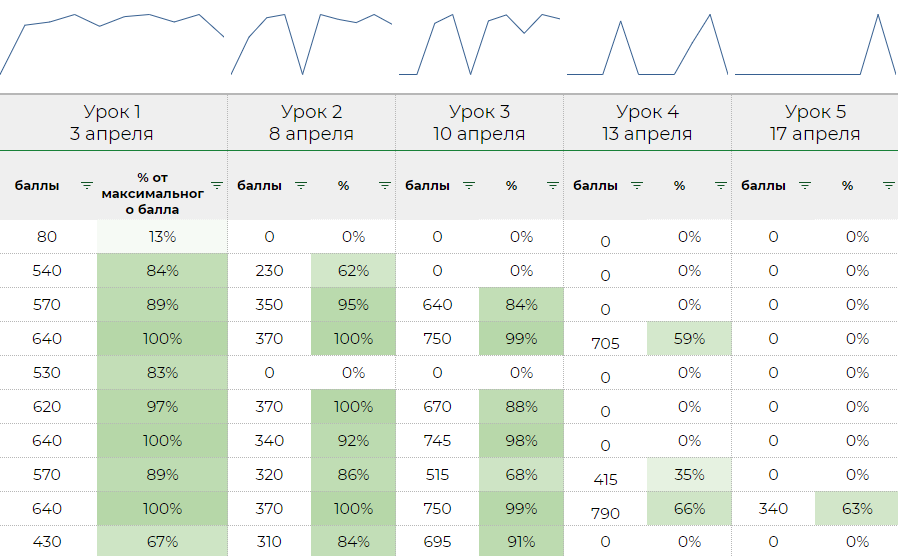Click filter icon for Урок 3 баллы
The width and height of the screenshot is (898, 556).
[x=469, y=185]
